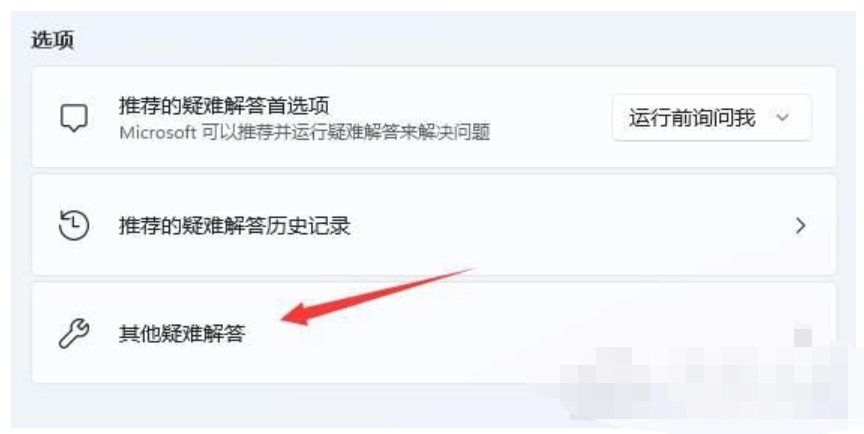This screenshot has width=864, height=434.
Task: Click the Microsoft 可以推荐并运行疑难解答 description
Action: click(x=305, y=132)
